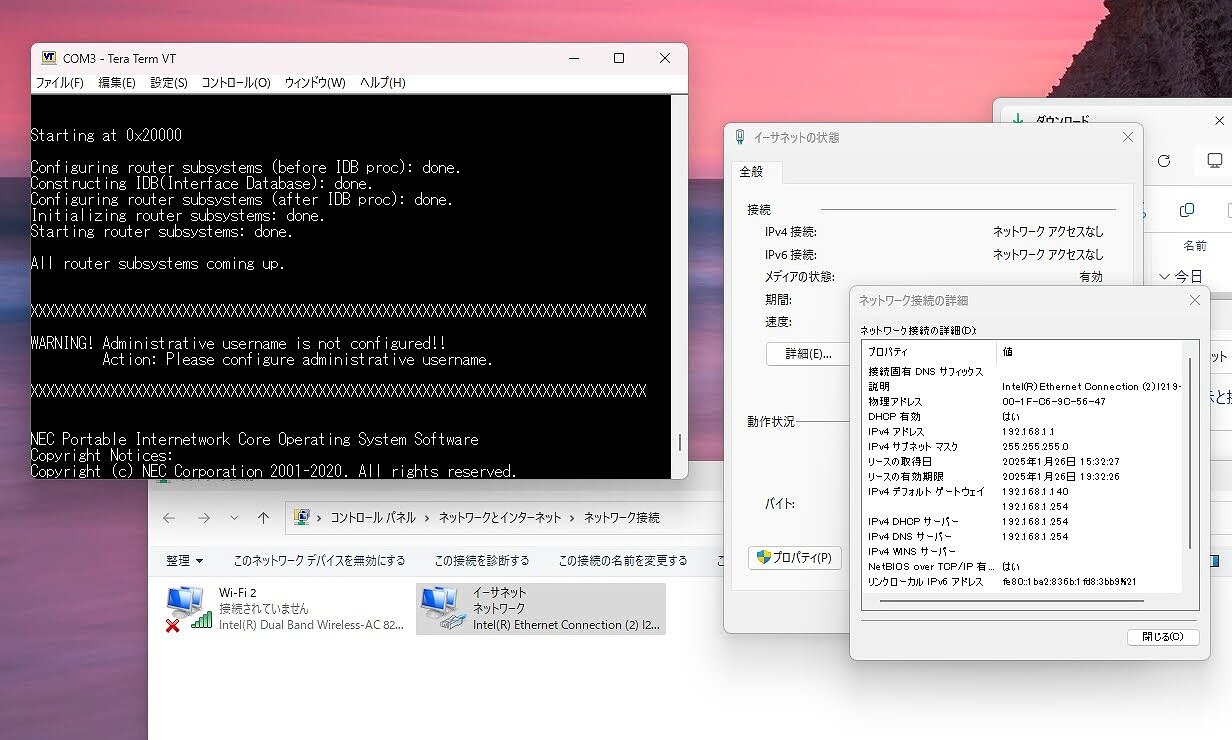The height and width of the screenshot is (740, 1232).
Task: Select the リースの有効期限 row
Action: pyautogui.click(x=1023, y=477)
